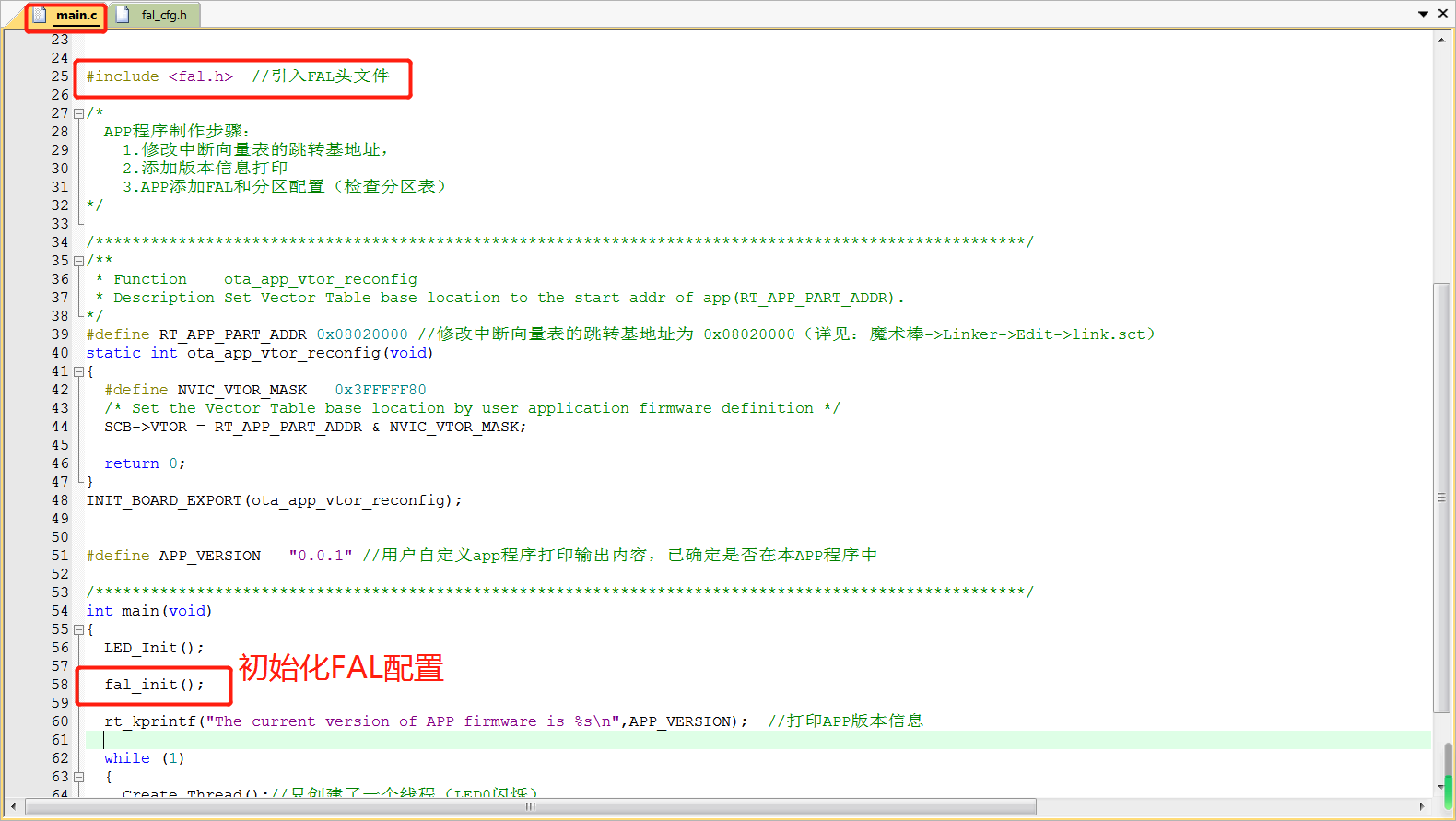Click the 'Function ota_app_vtor_reconfig' comment line
This screenshot has width=1456, height=821.
click(256, 279)
